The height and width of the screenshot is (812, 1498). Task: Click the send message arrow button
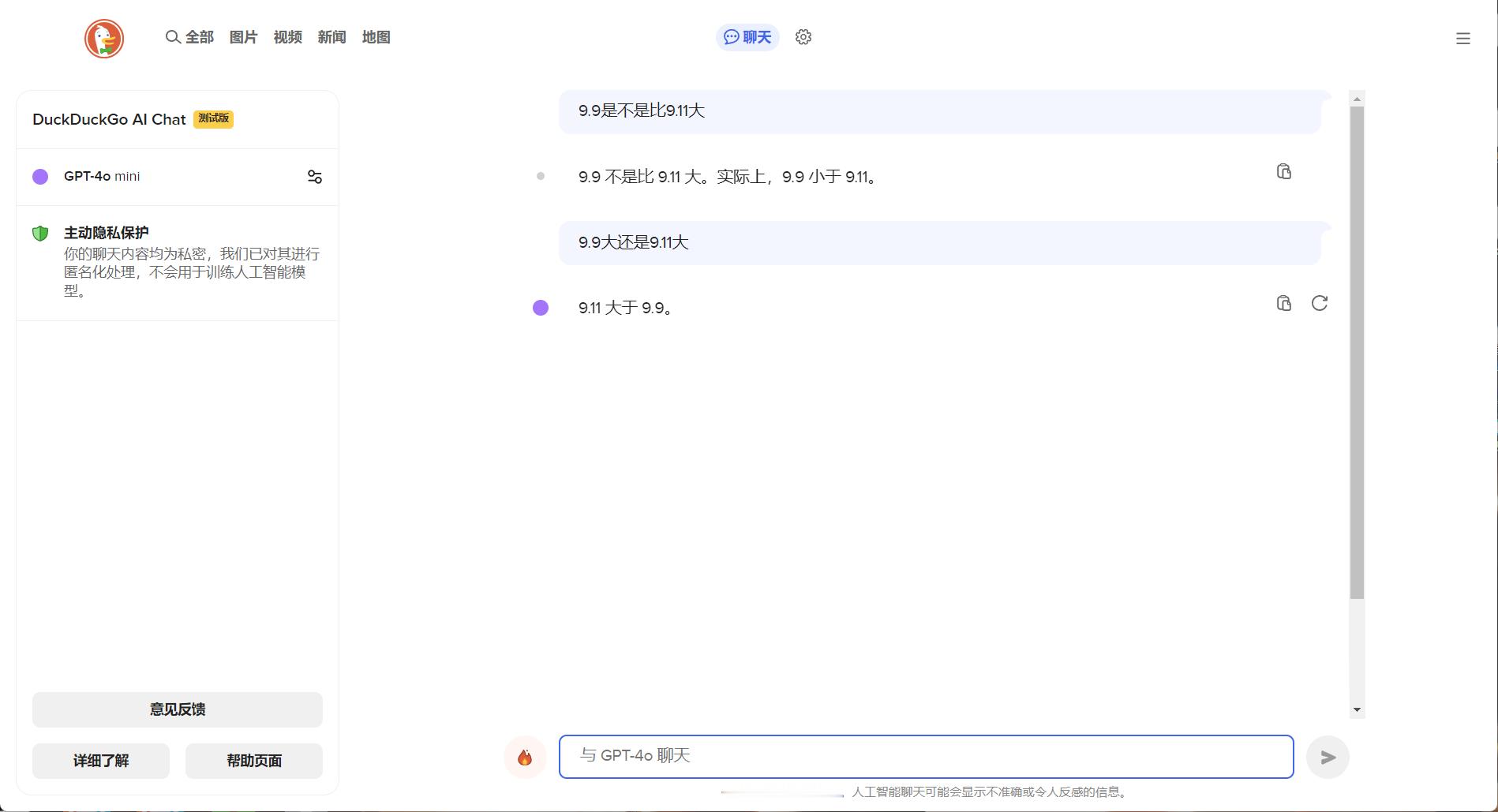[1328, 758]
